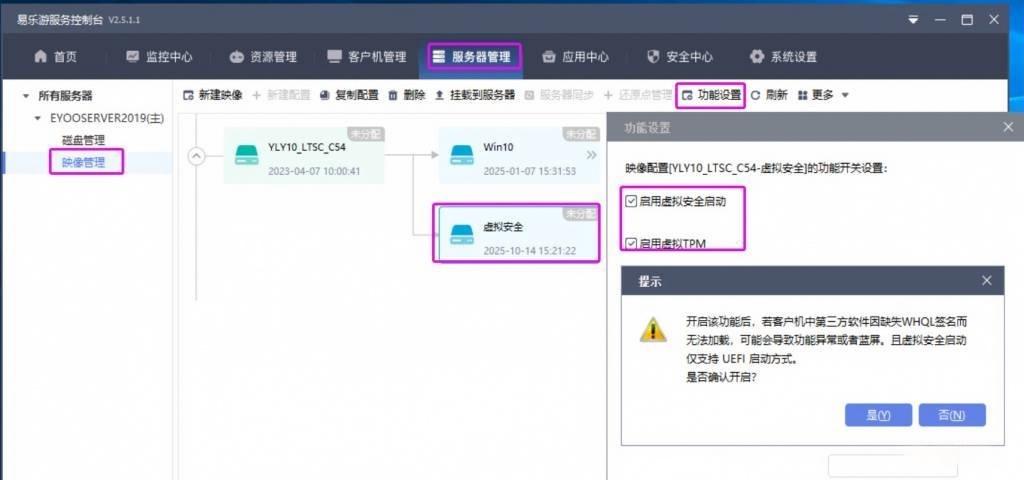
Task: Toggle 启用虚拟TPM checkbox
Action: (x=631, y=244)
